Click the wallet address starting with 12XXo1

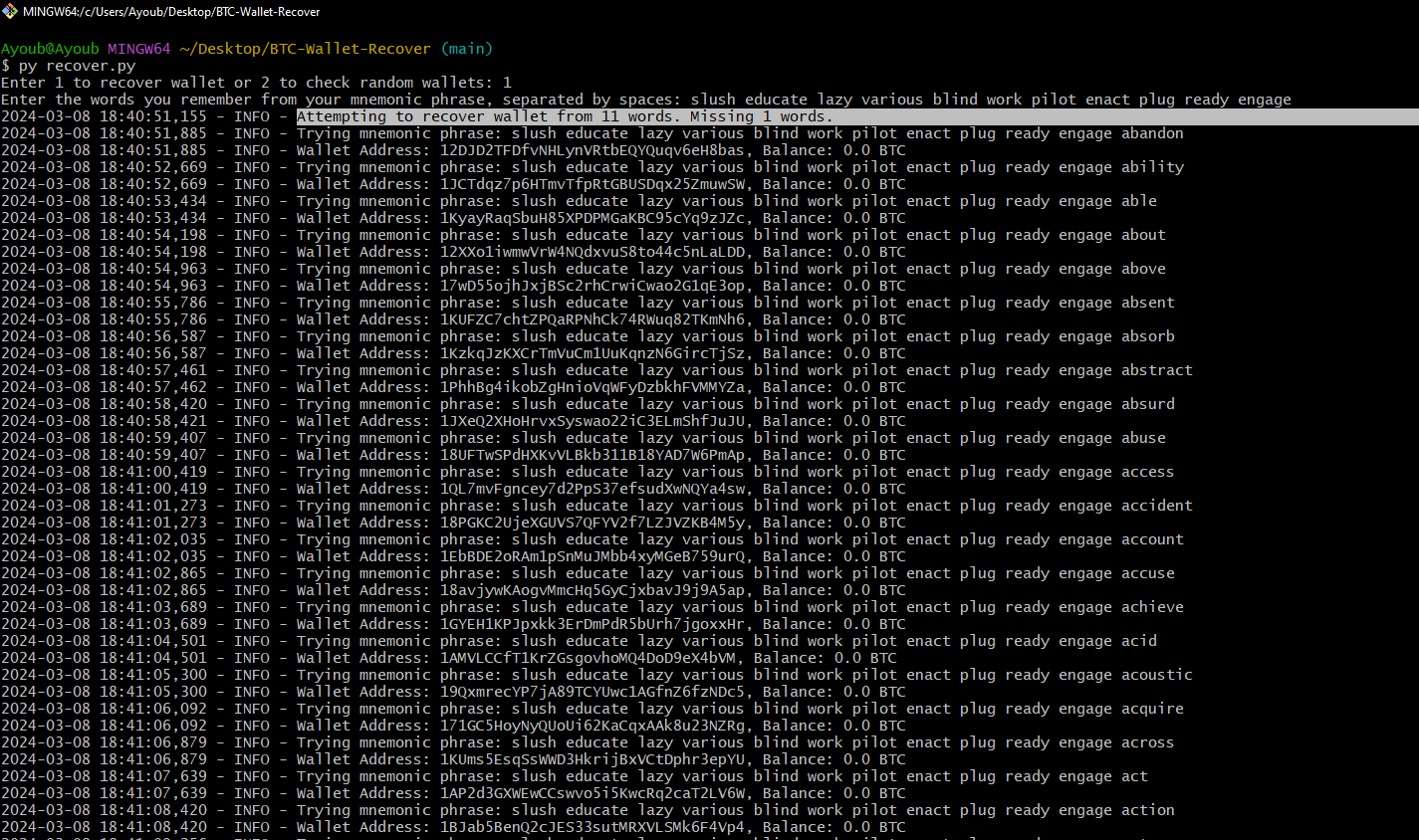592,252
